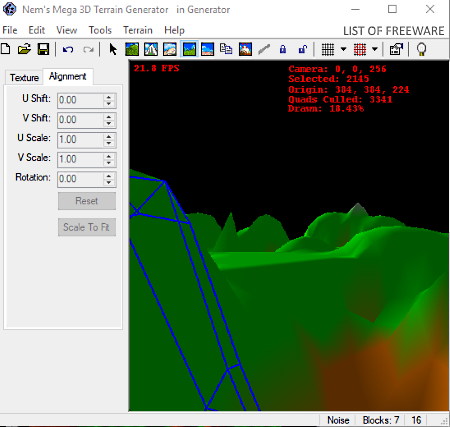The width and height of the screenshot is (450, 427).
Task: Click the Rotation value field
Action: (80, 179)
